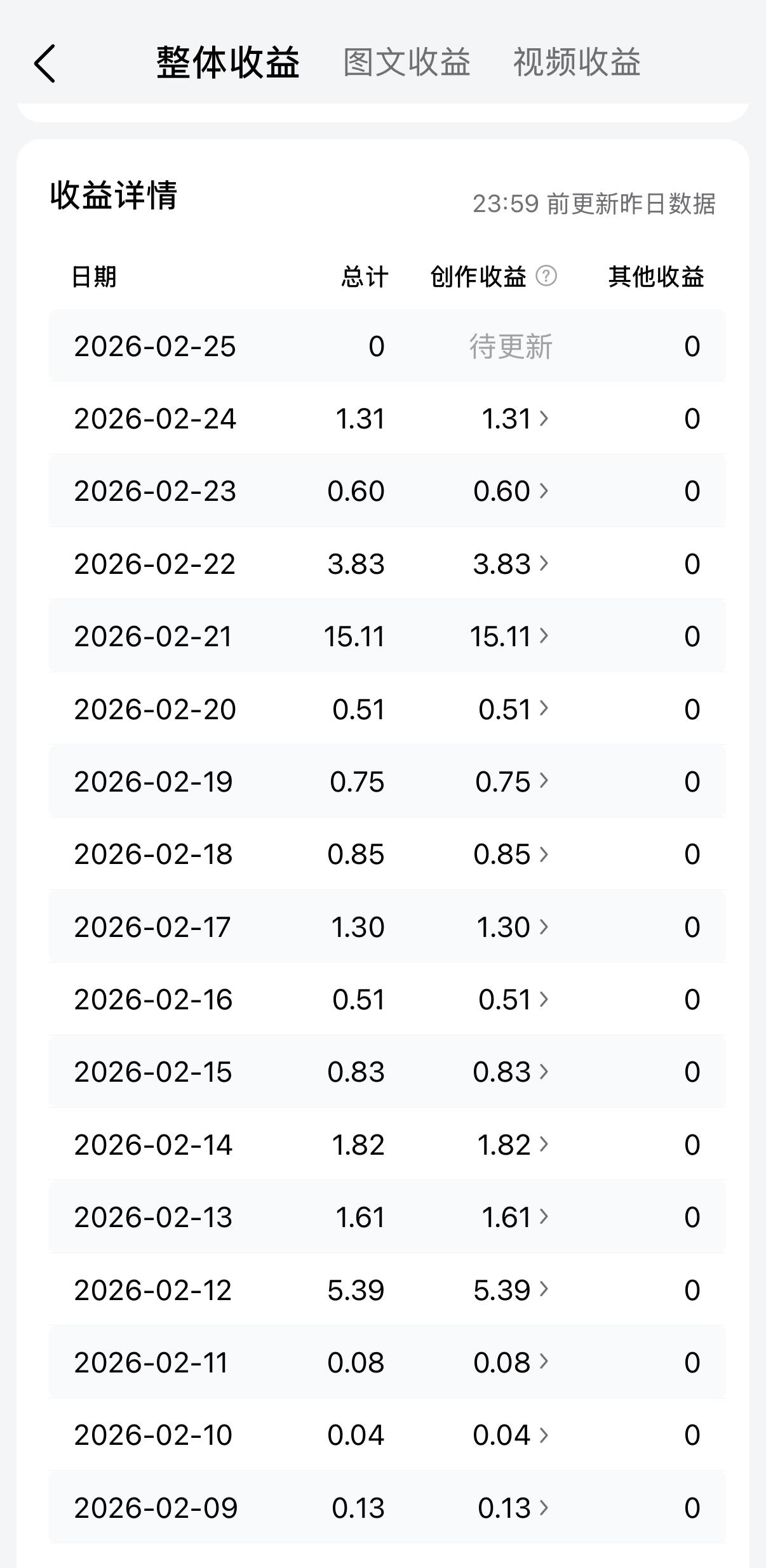766x1568 pixels.
Task: Switch to the 视频收益 tab
Action: [x=577, y=62]
